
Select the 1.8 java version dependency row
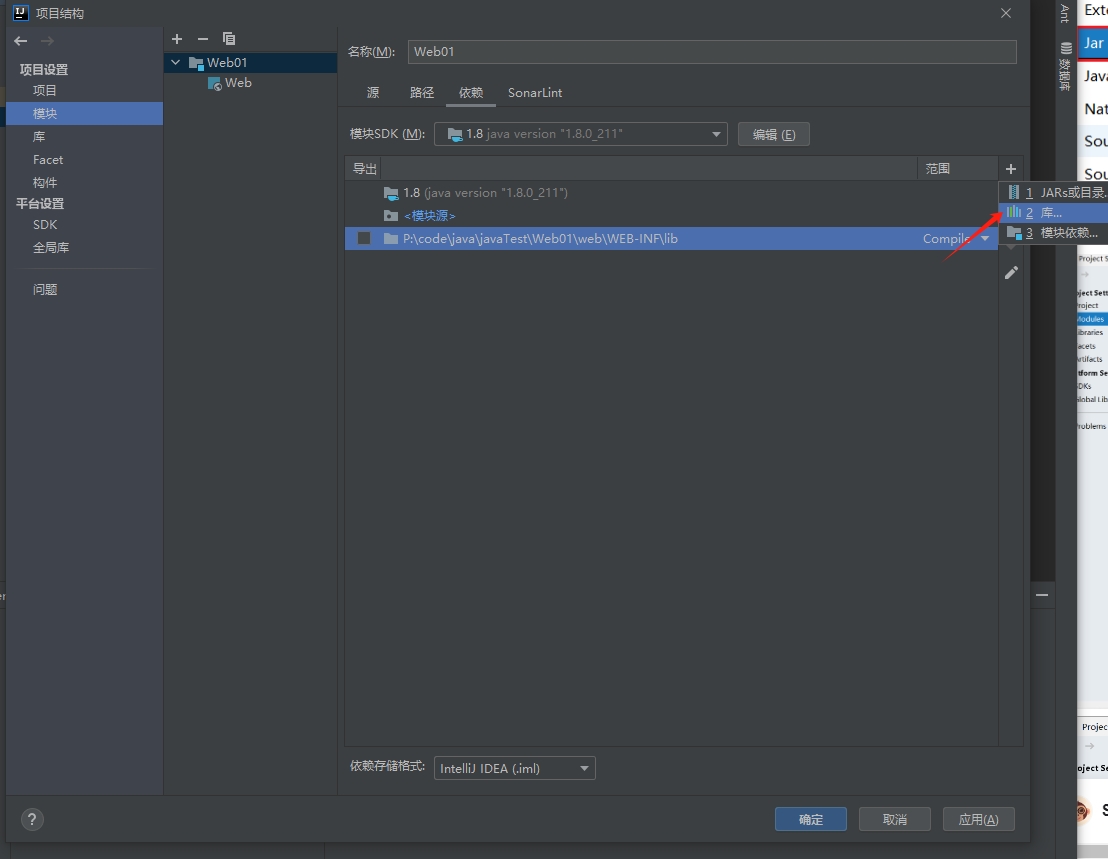[671, 193]
